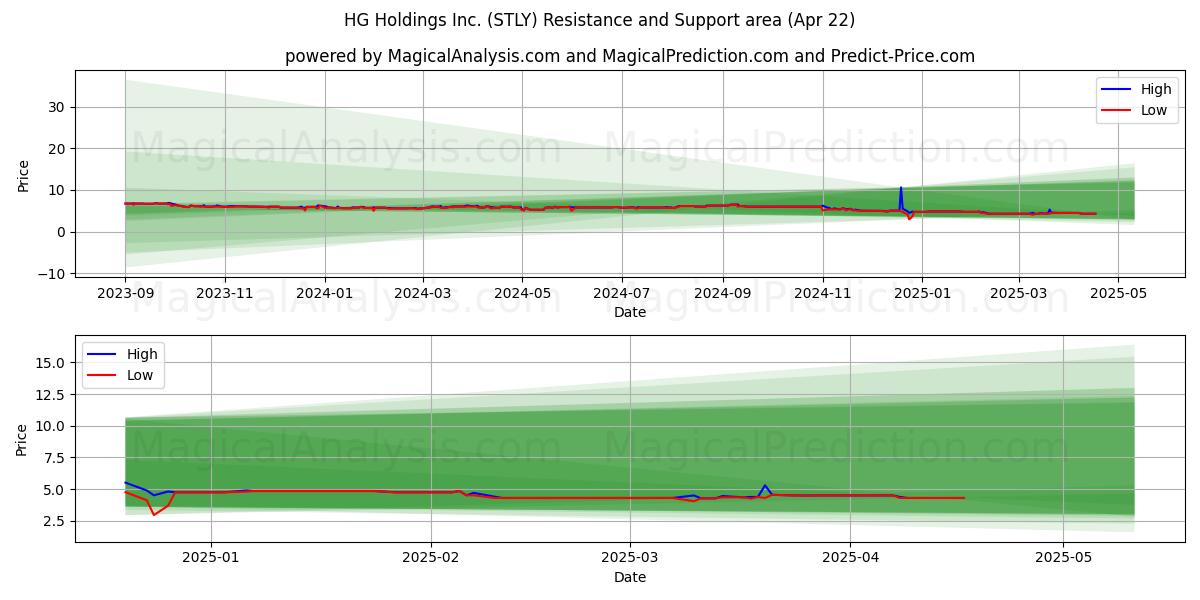Click 'Low' label in bottom chart legend
Viewport: 1200px width, 600px height.
tap(139, 375)
